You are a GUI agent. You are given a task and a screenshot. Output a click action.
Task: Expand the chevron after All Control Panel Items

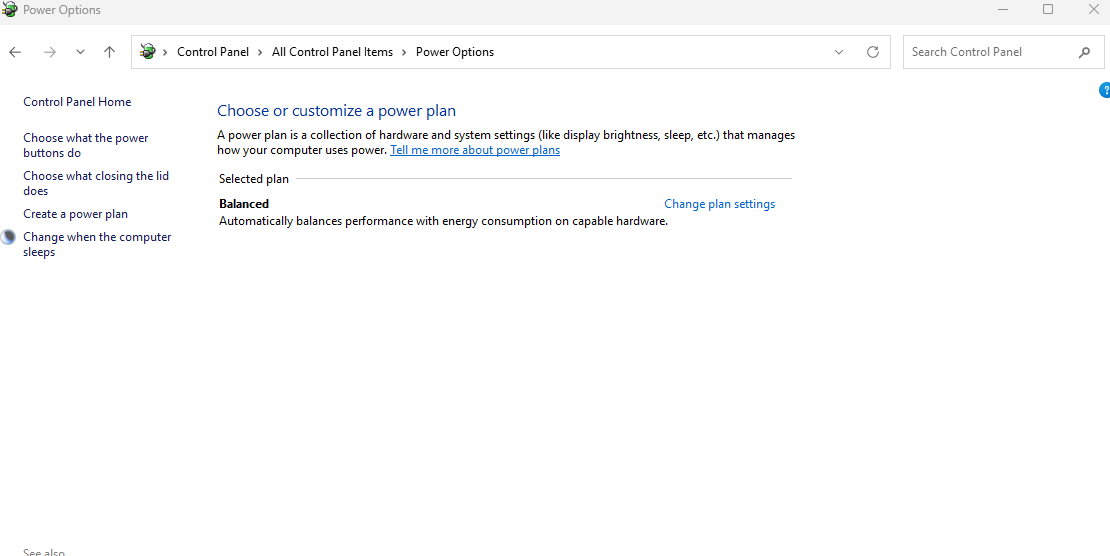click(404, 52)
